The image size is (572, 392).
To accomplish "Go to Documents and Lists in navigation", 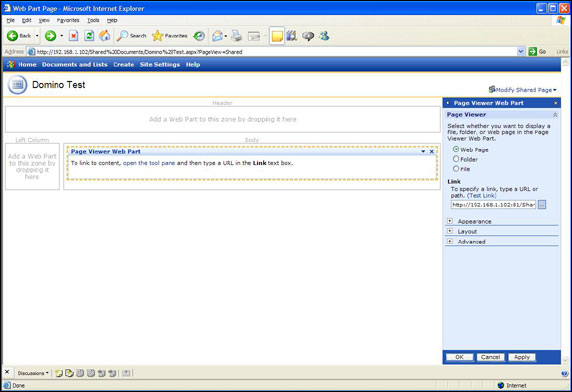I will tap(74, 65).
